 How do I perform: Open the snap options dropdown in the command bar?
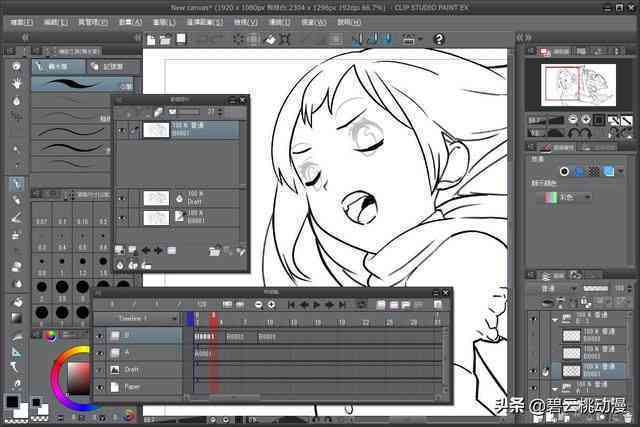coord(421,40)
